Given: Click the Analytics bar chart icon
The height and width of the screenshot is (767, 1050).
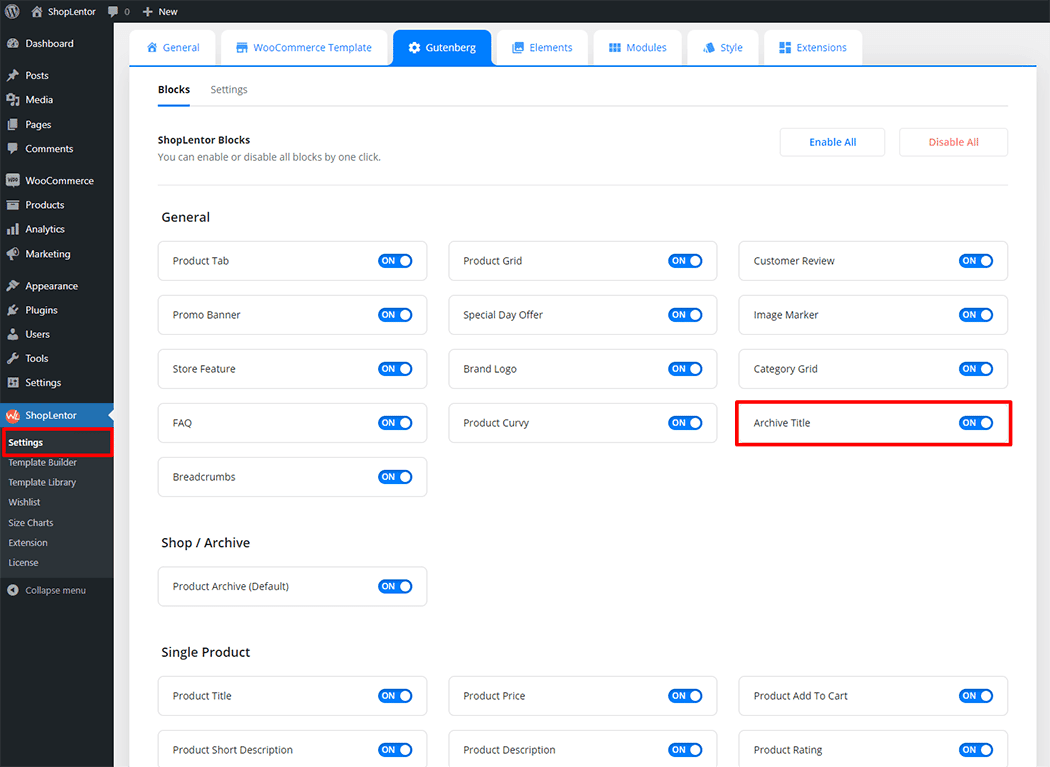Looking at the screenshot, I should (13, 229).
